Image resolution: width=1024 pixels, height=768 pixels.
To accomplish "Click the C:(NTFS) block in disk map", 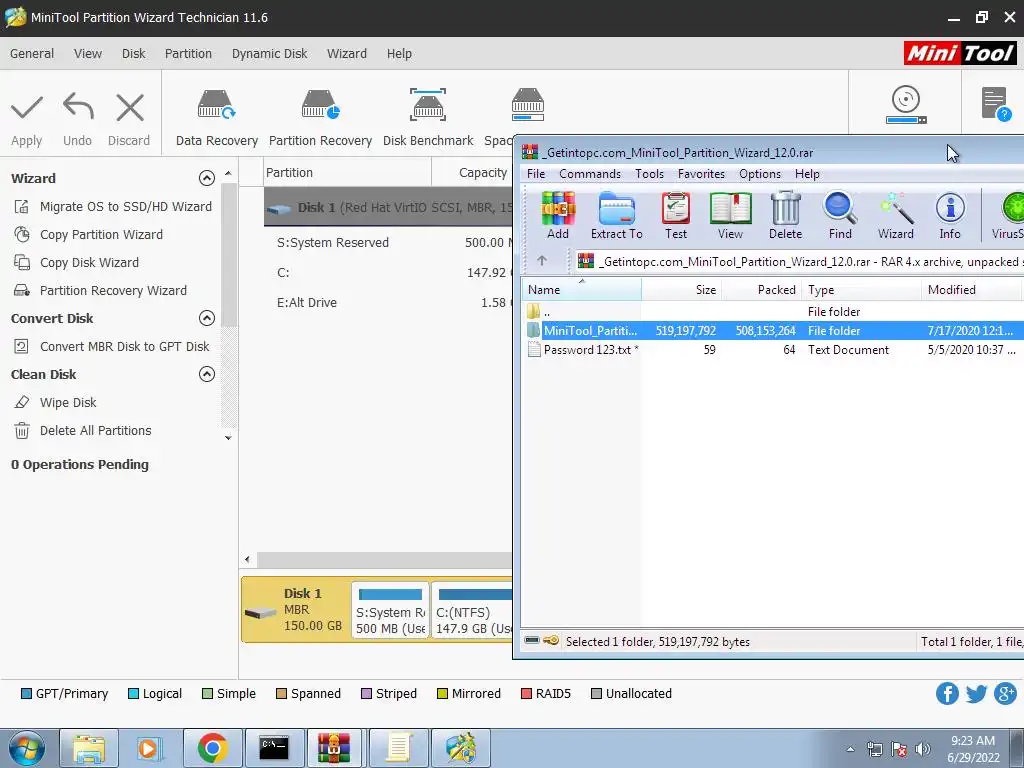I will [473, 611].
